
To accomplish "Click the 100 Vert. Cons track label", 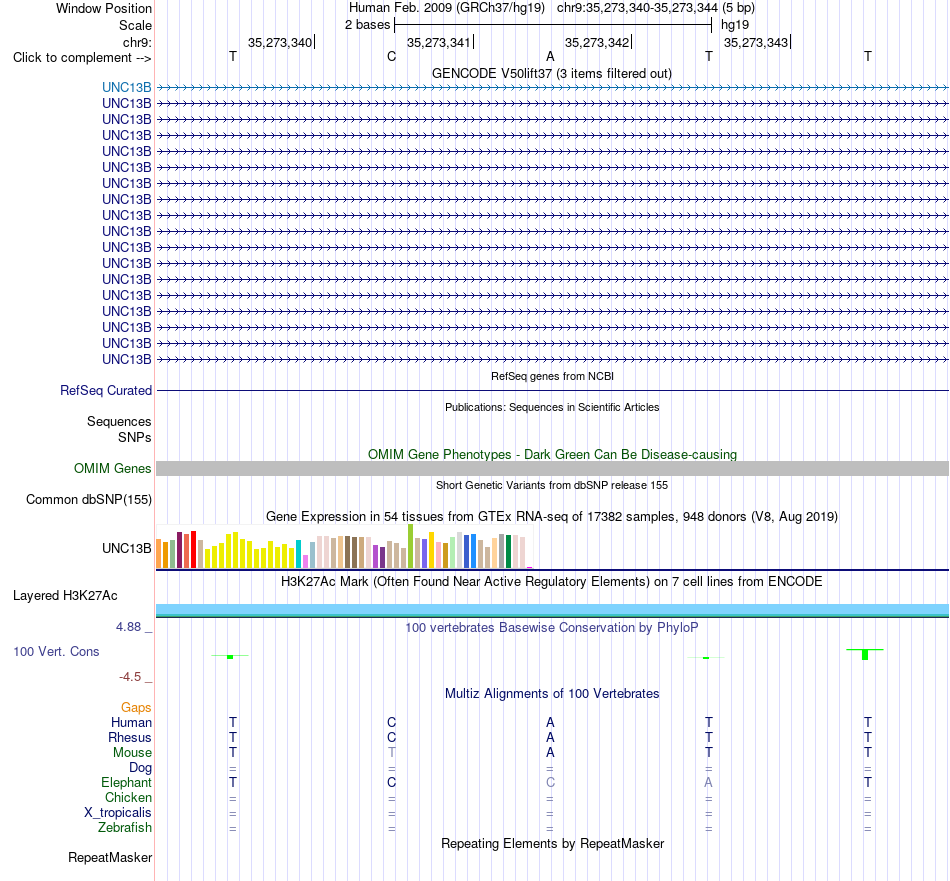I will [56, 651].
